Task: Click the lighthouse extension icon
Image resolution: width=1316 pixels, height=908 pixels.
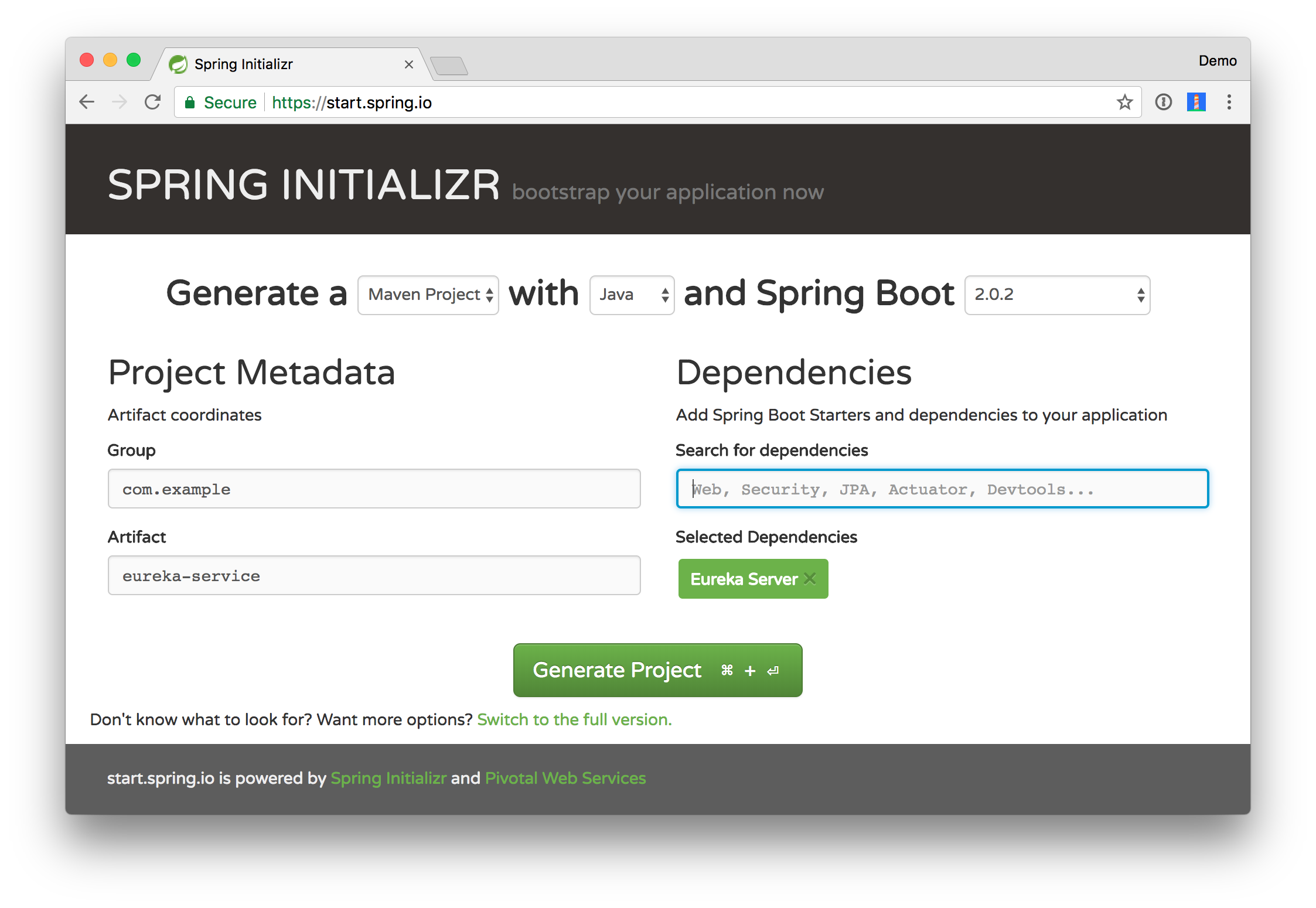Action: click(x=1196, y=102)
